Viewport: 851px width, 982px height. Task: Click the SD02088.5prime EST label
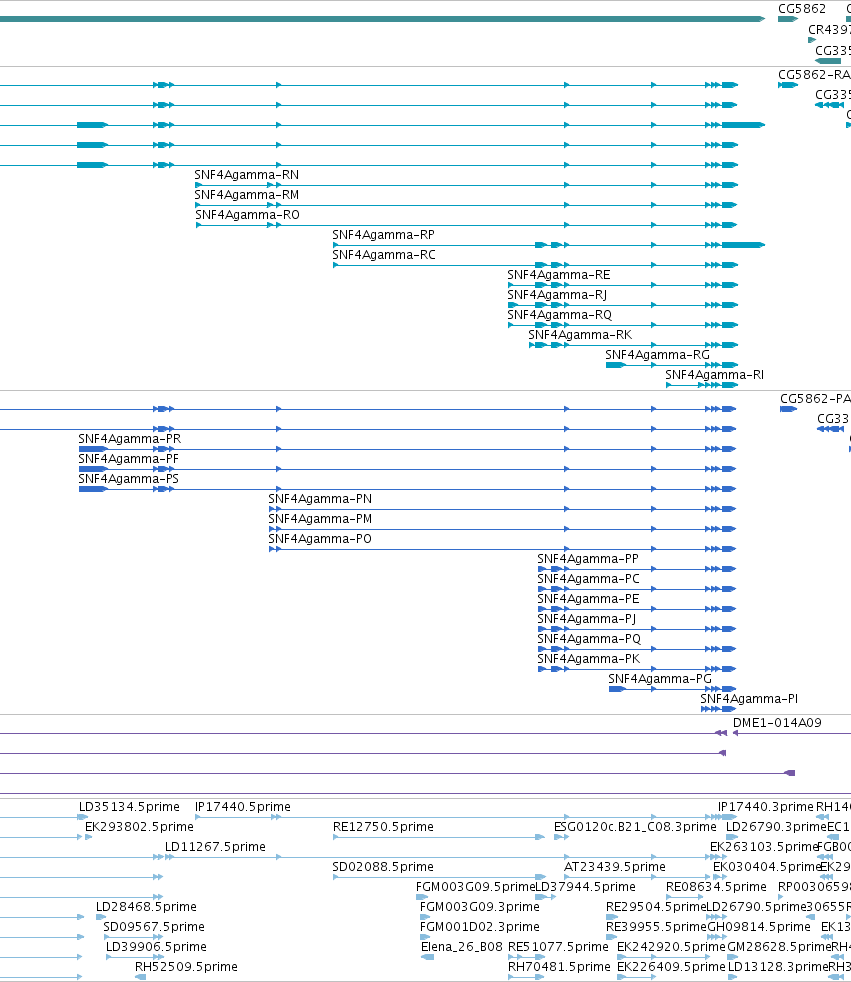click(383, 867)
